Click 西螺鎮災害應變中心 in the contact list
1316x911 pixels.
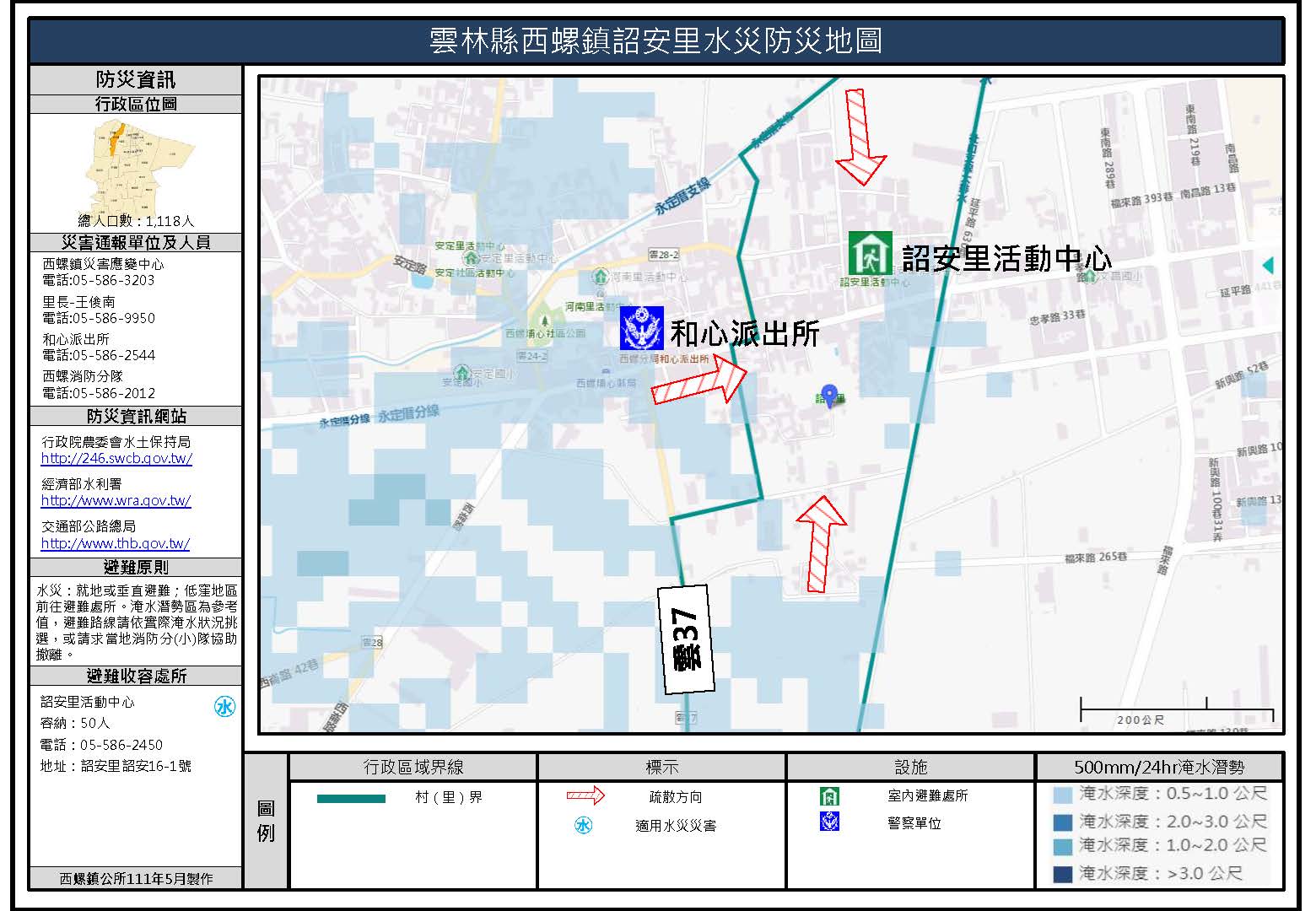103,264
